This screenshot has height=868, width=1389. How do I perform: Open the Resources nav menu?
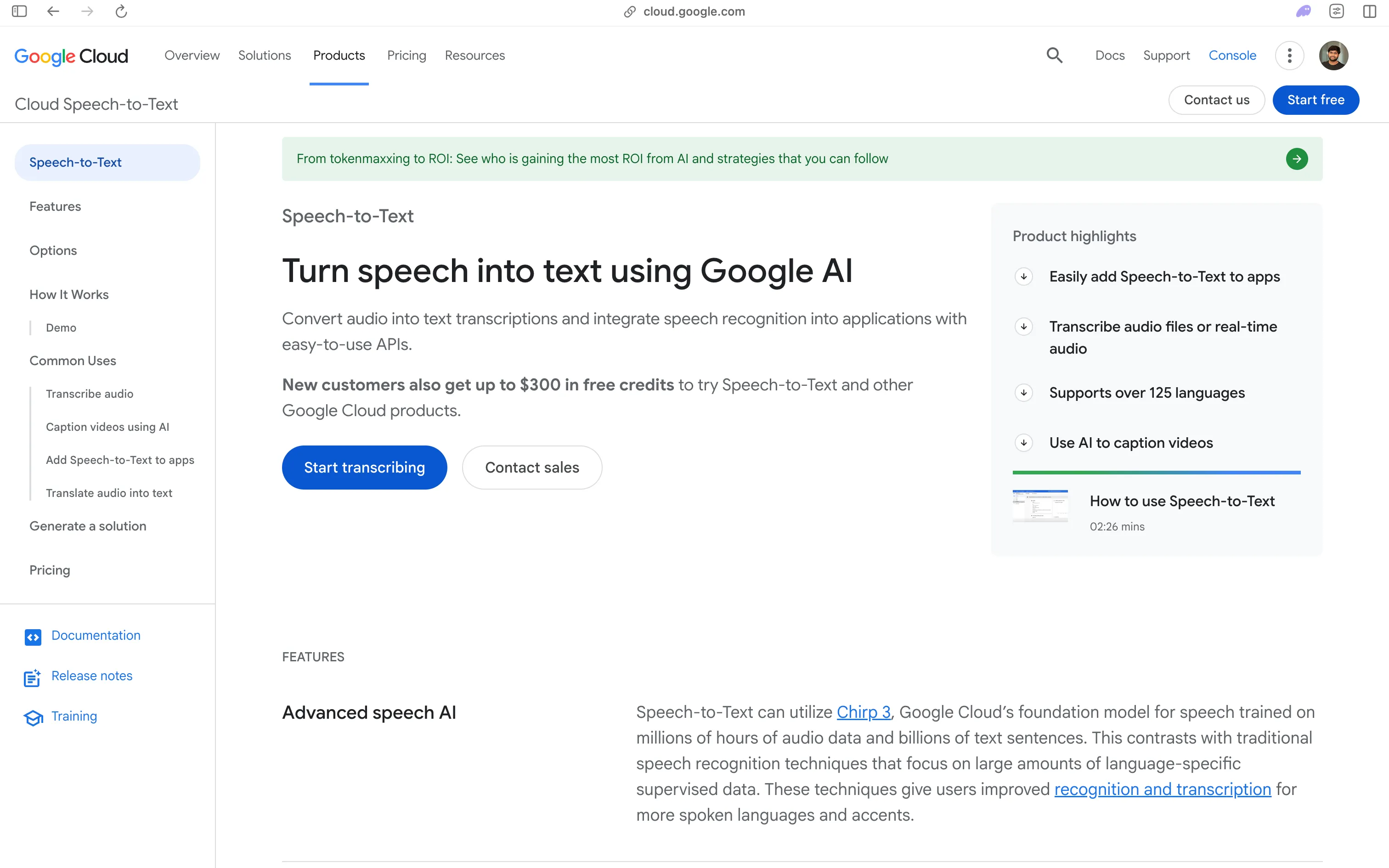[x=474, y=56]
